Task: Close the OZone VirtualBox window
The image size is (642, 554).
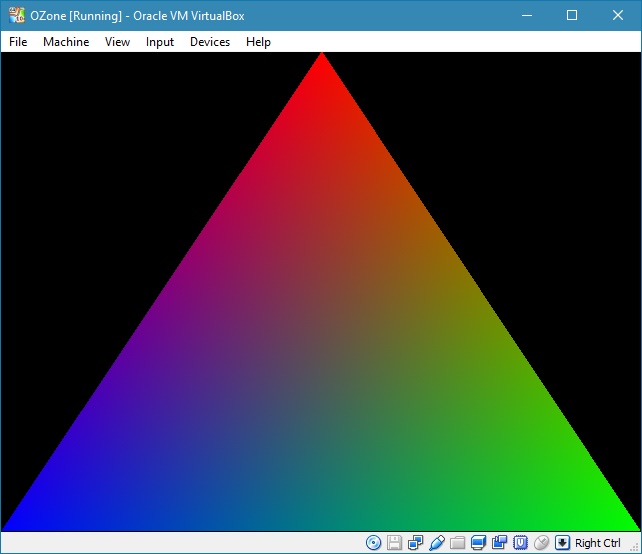Action: 618,16
